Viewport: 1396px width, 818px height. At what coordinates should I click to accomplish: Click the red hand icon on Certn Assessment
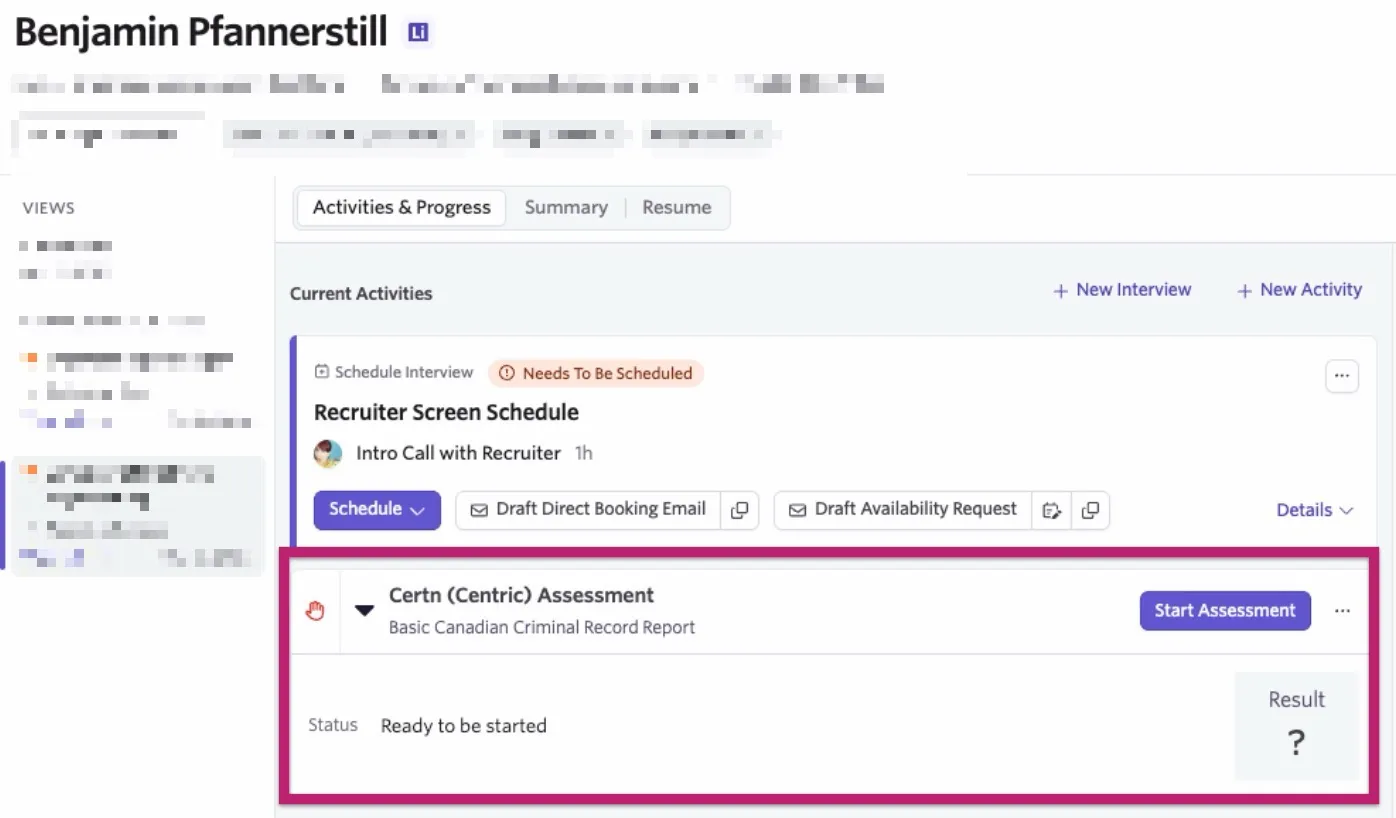315,611
